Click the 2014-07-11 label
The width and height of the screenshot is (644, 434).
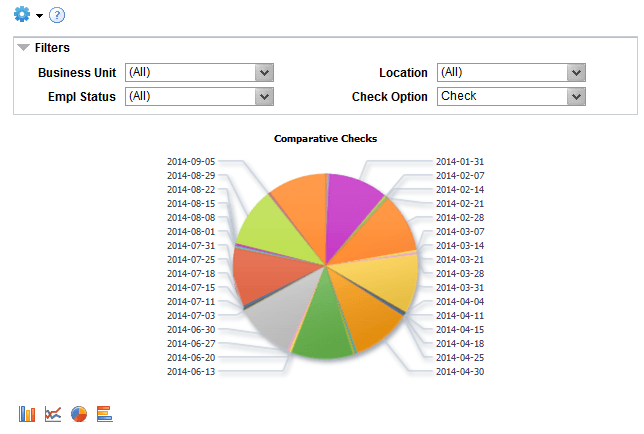pos(191,301)
